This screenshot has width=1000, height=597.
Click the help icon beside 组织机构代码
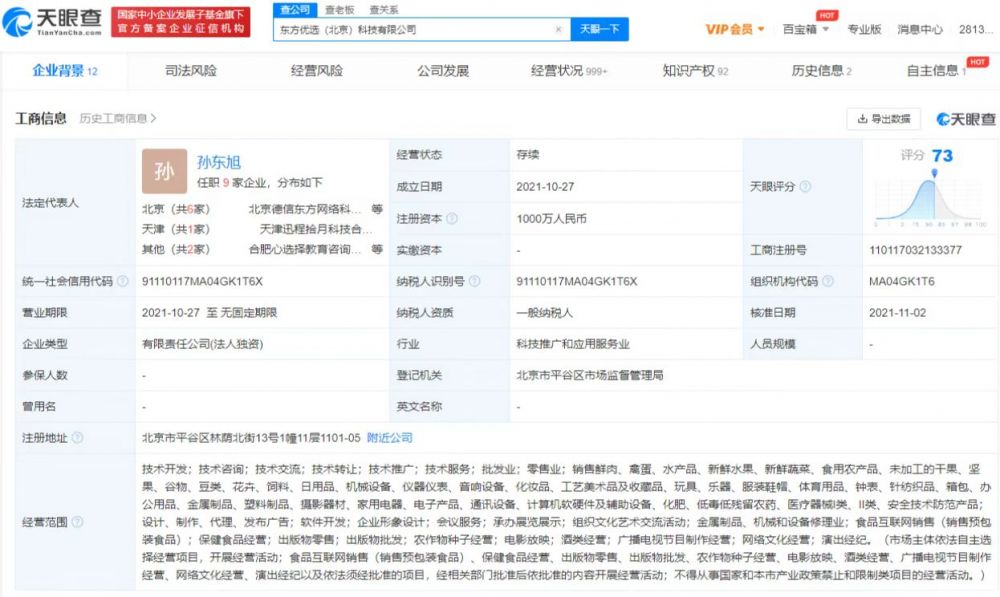pos(825,282)
